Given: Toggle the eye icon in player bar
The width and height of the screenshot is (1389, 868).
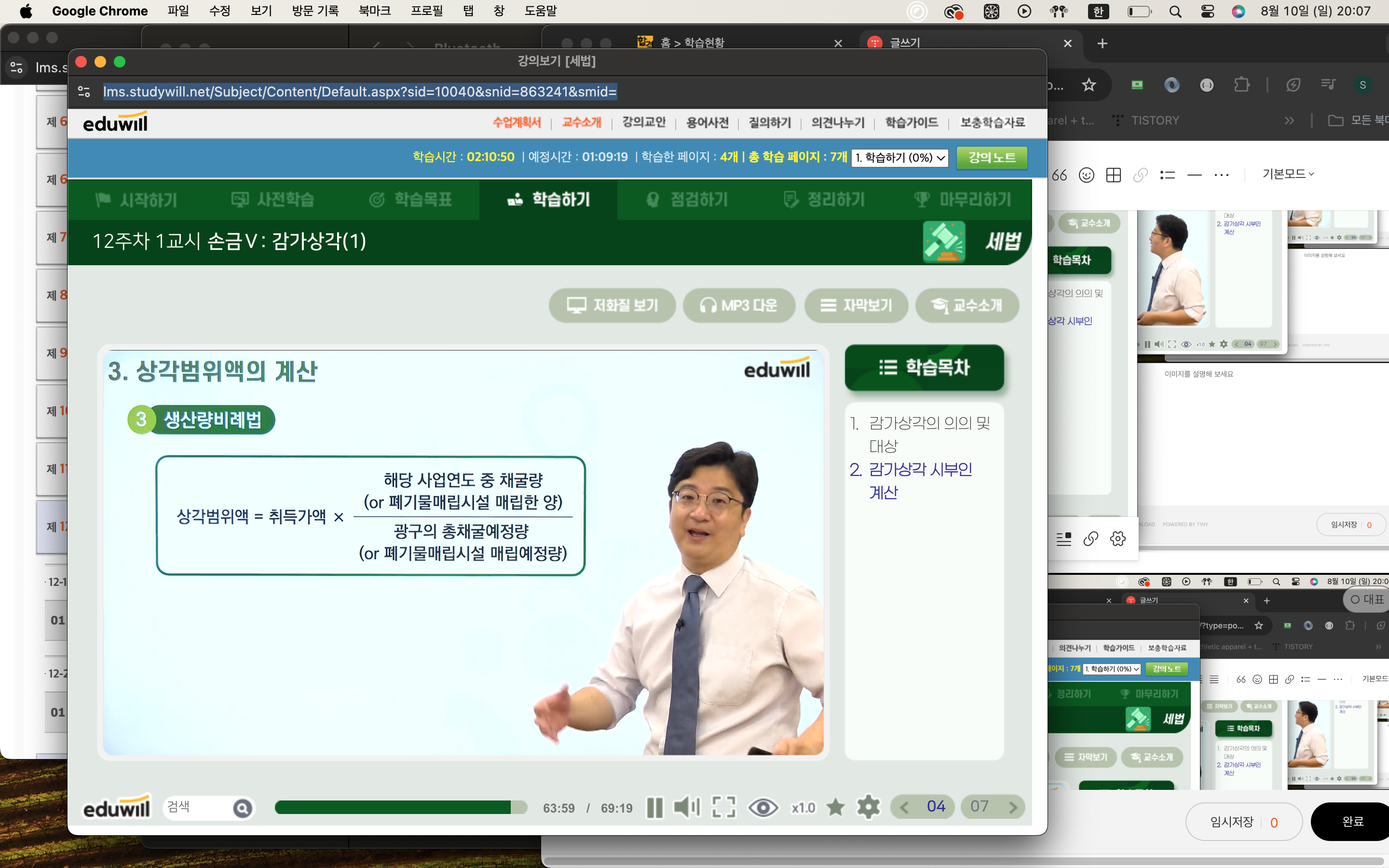Looking at the screenshot, I should point(763,807).
